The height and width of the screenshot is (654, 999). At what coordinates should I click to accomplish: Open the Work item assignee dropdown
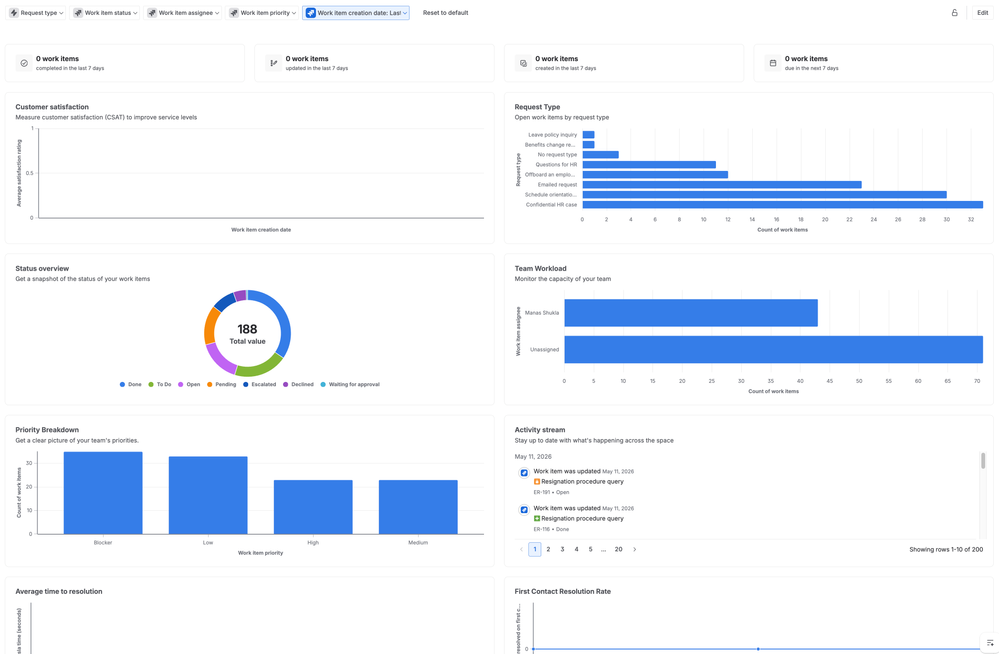coord(183,13)
